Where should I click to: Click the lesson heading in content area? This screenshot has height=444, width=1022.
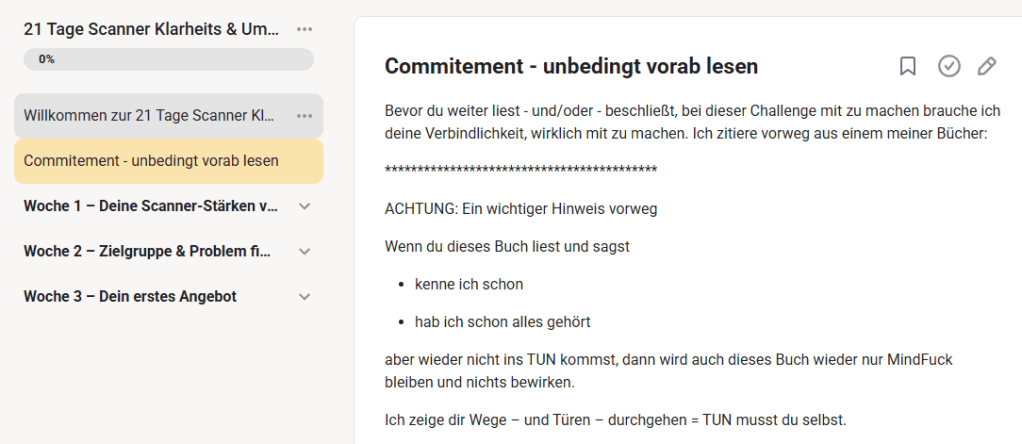571,66
